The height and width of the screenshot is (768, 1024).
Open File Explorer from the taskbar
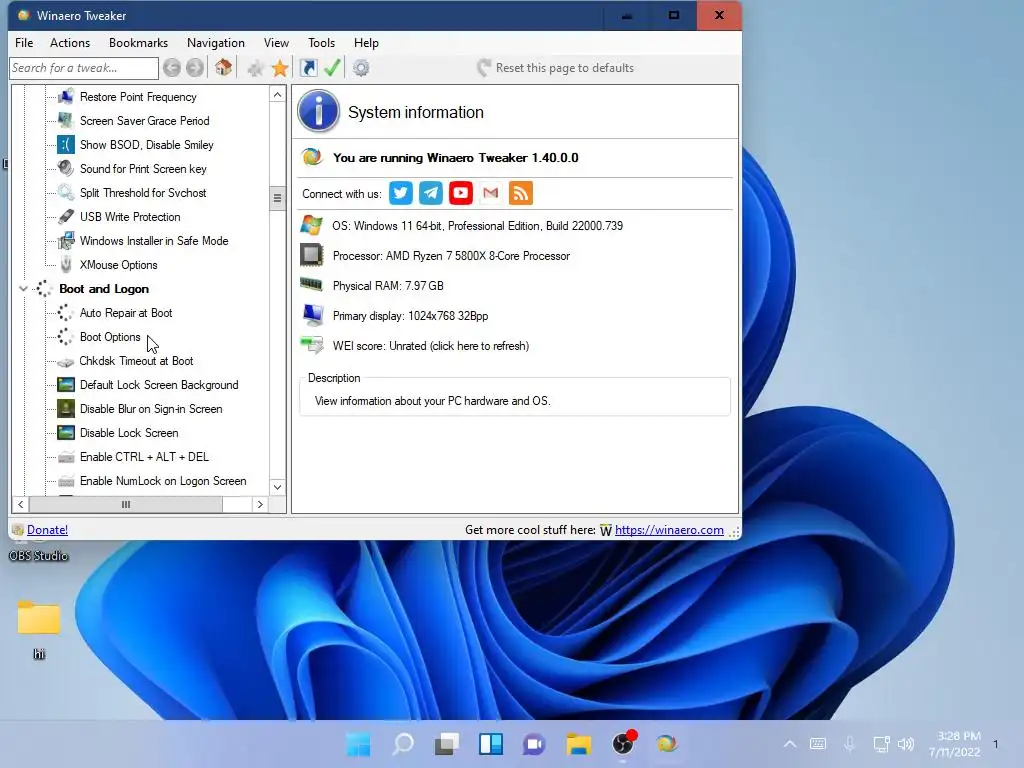click(x=579, y=744)
